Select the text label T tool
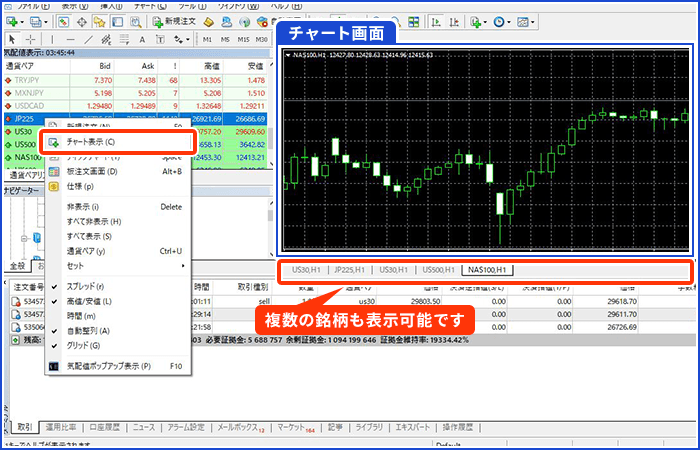Viewport: 700px width, 450px height. [x=159, y=39]
